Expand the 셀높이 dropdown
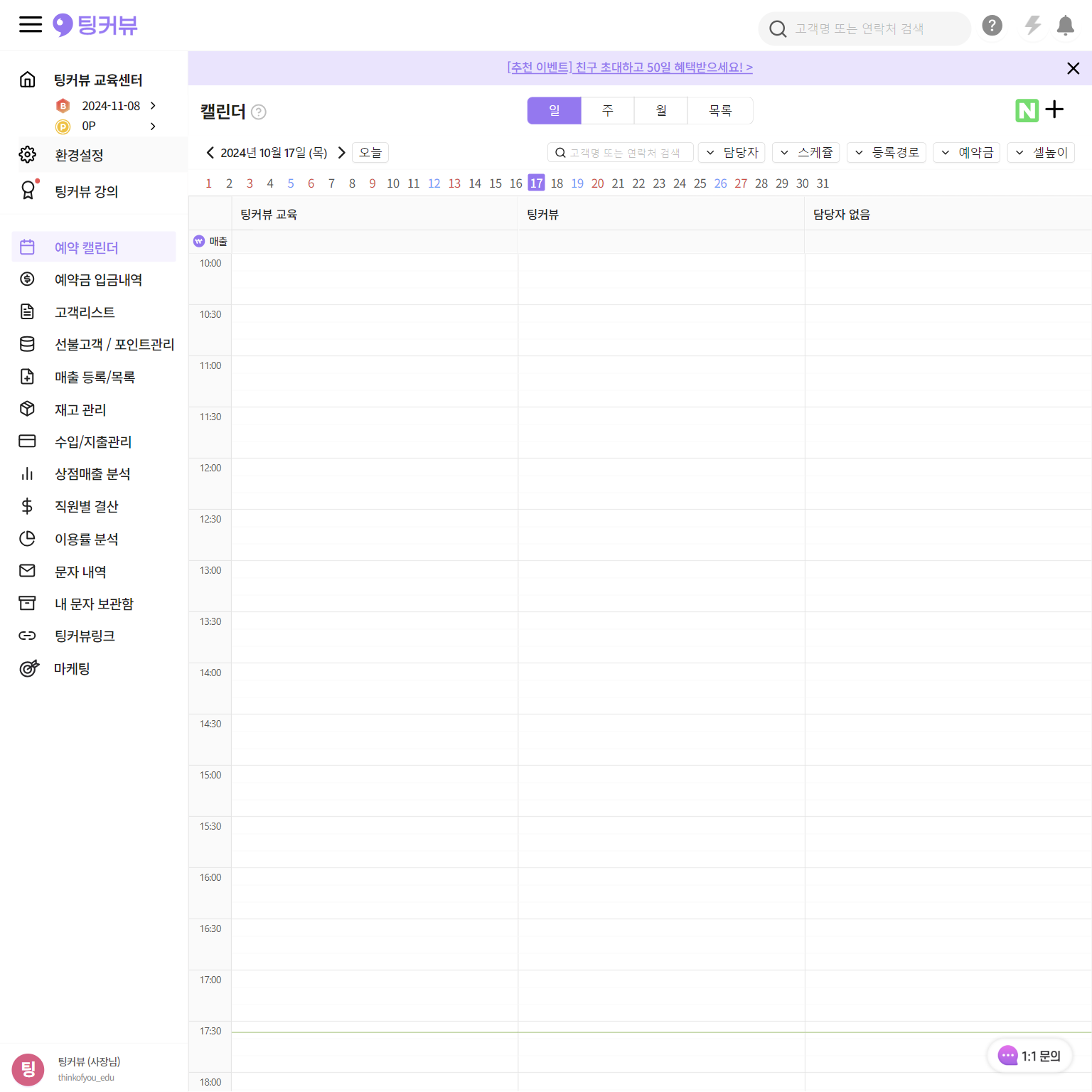The height and width of the screenshot is (1092, 1092). tap(1041, 153)
